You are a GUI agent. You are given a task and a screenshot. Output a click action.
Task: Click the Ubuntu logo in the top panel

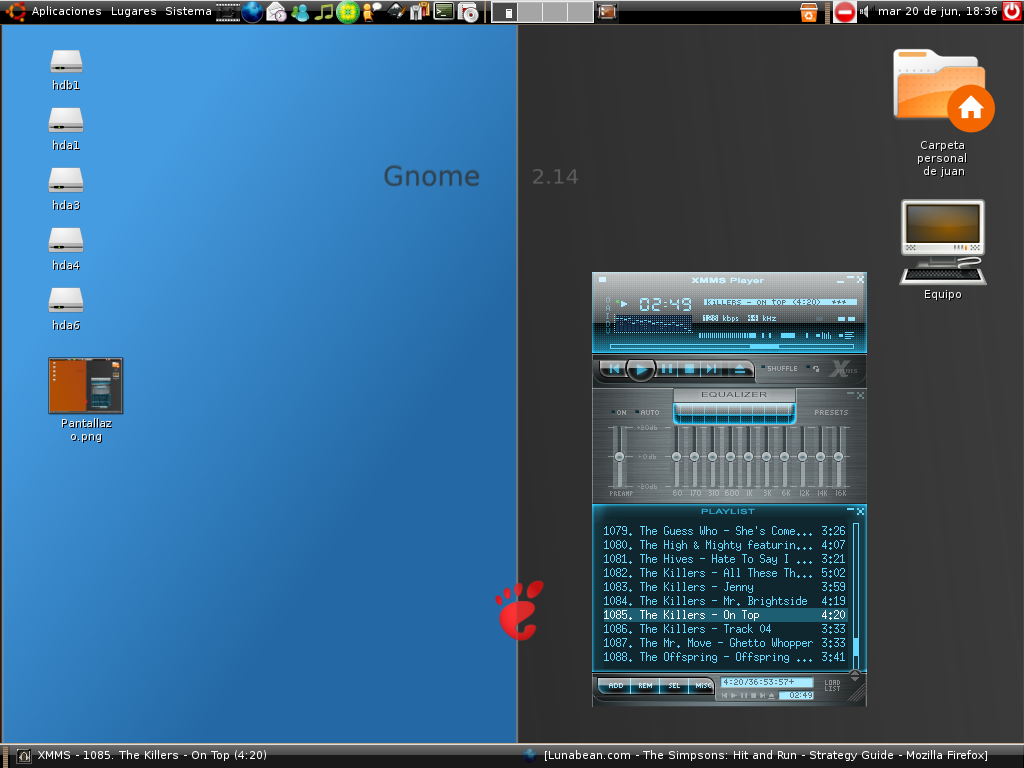(x=15, y=11)
